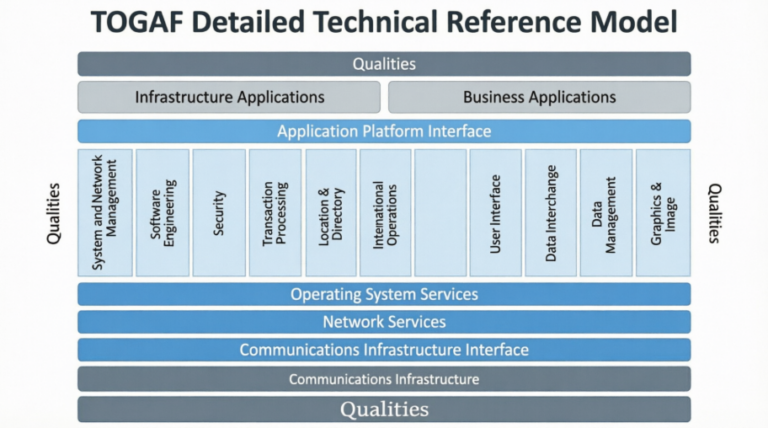
Task: Click the right vertical Qualities label
Action: (x=715, y=214)
